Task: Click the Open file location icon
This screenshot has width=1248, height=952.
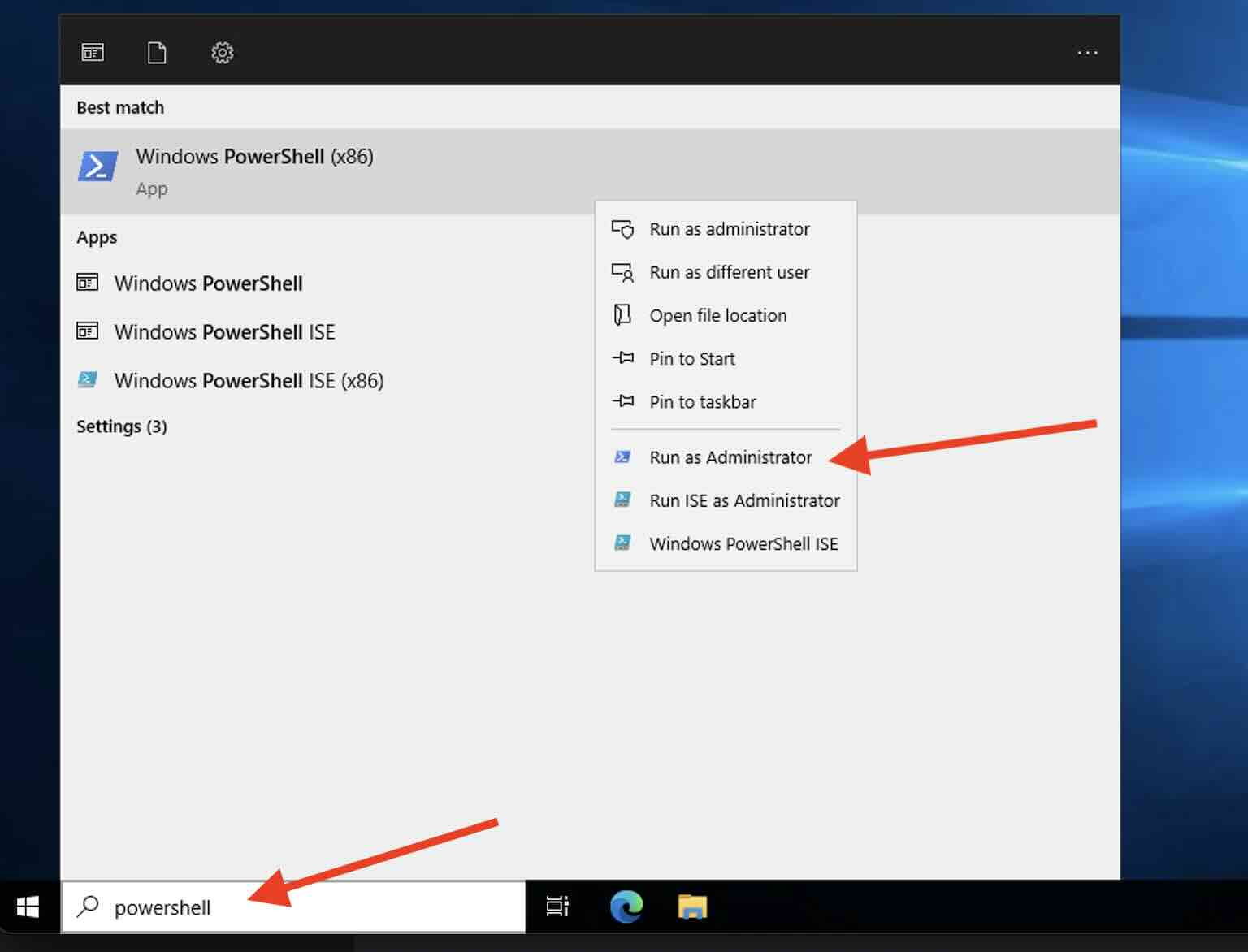Action: pyautogui.click(x=622, y=315)
